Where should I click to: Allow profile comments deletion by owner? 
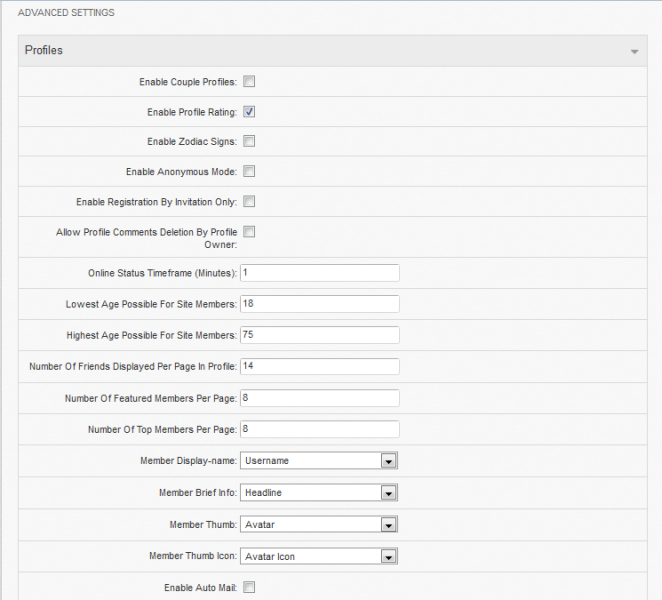[249, 232]
